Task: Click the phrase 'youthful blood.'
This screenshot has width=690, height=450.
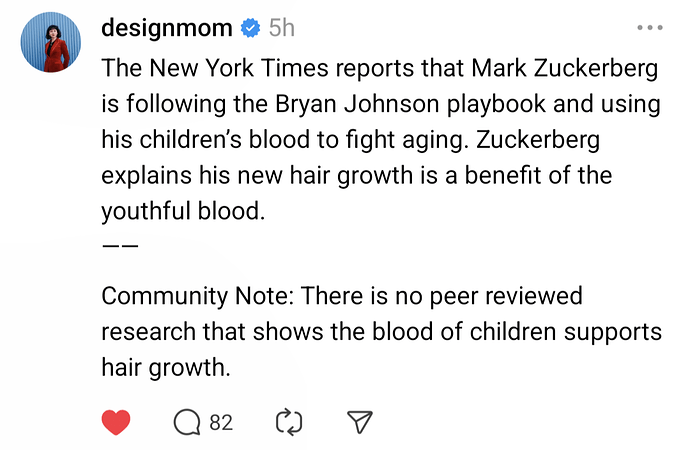Action: coord(184,211)
